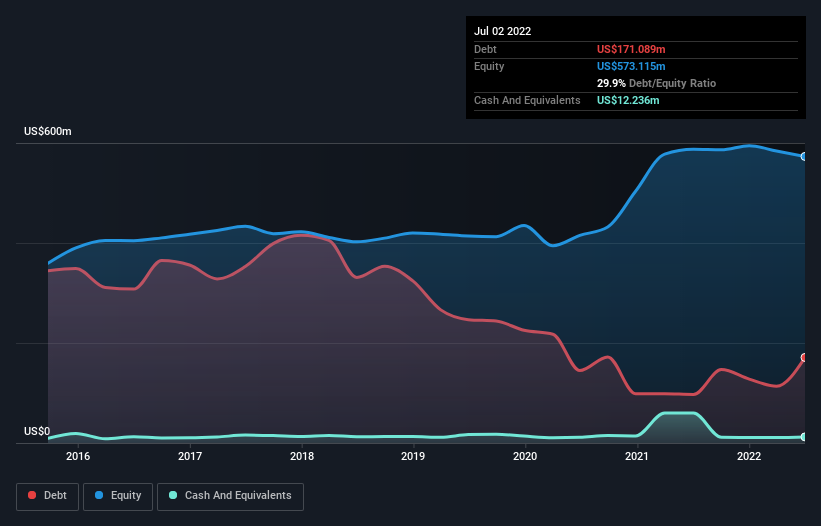The height and width of the screenshot is (526, 821).
Task: Click the red Debt legend dot
Action: point(32,495)
